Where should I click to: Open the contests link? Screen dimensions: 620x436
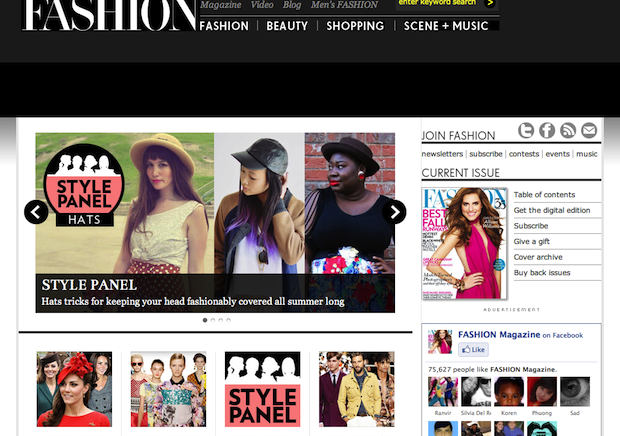tap(524, 154)
